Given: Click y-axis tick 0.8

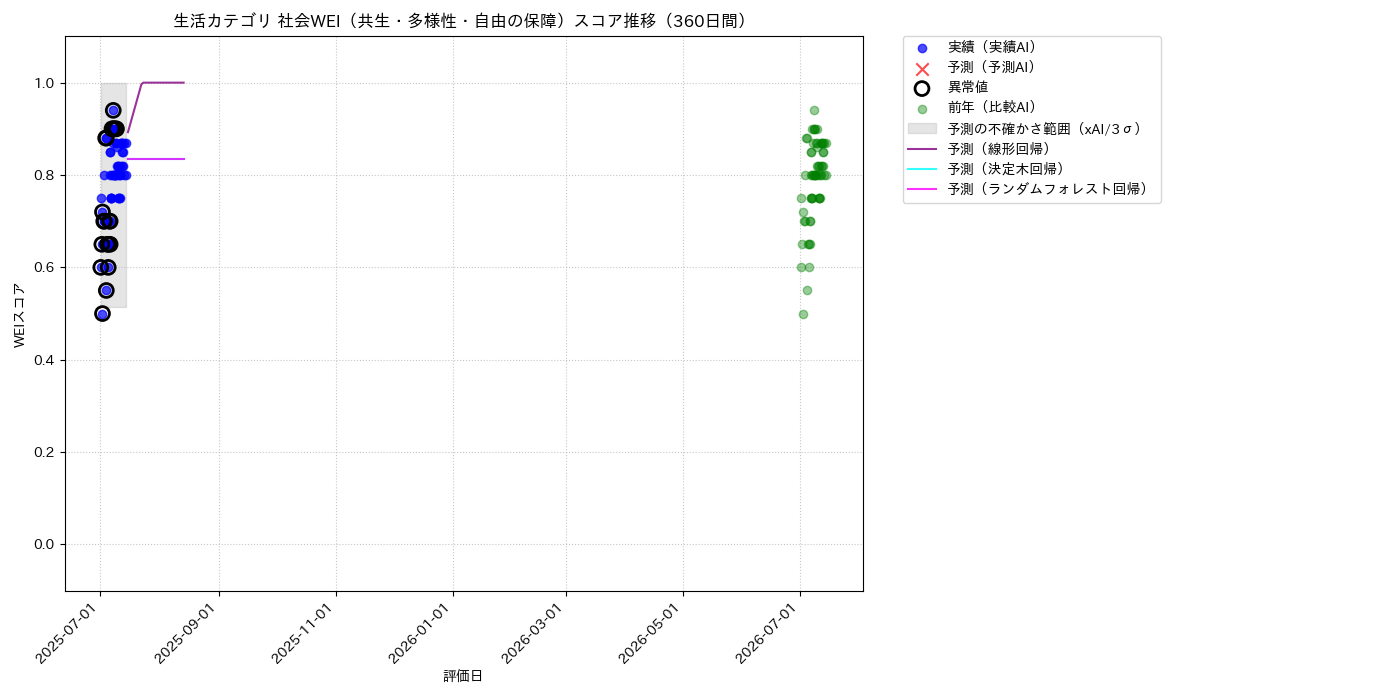Looking at the screenshot, I should pyautogui.click(x=44, y=175).
